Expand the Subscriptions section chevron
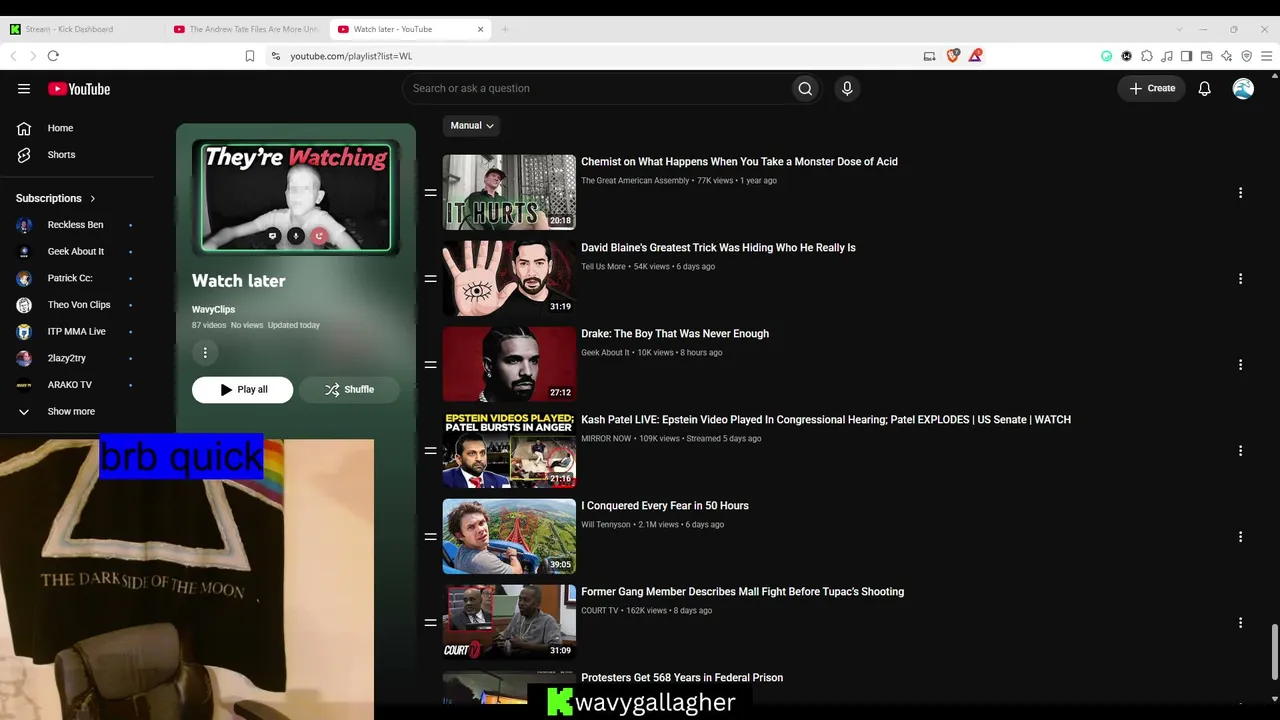Viewport: 1280px width, 720px height. coord(93,199)
